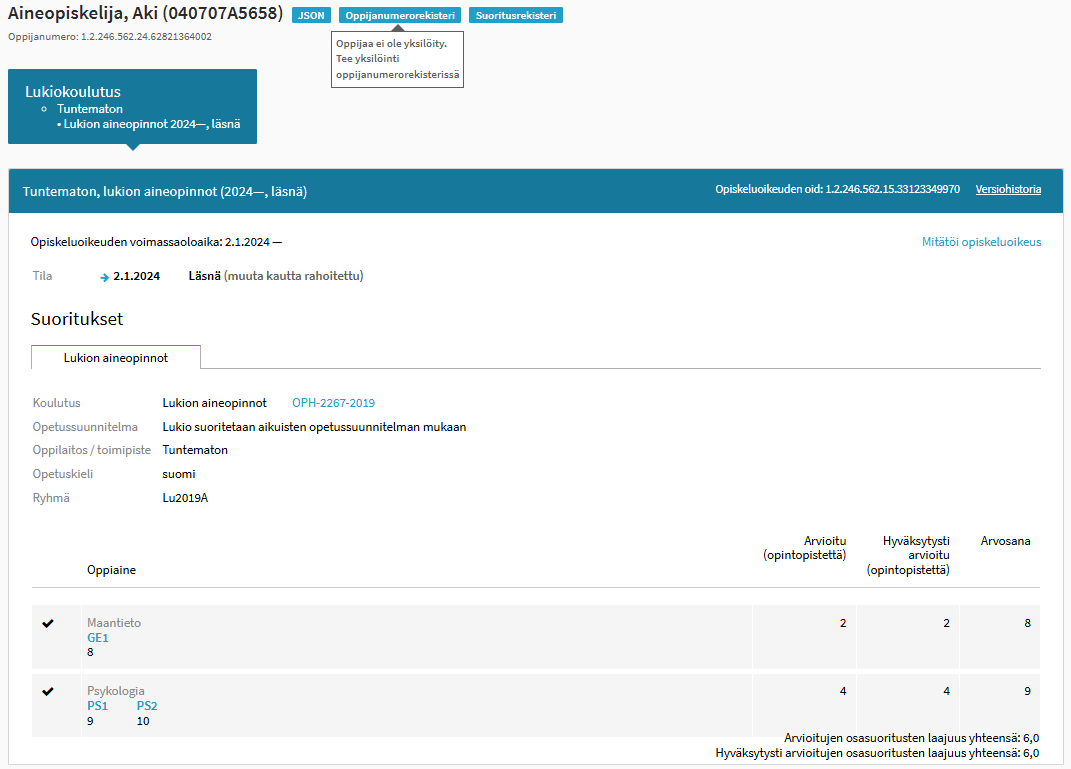Screen dimensions: 1071x769
Task: Open the Suoritusrekisteri button
Action: point(515,16)
